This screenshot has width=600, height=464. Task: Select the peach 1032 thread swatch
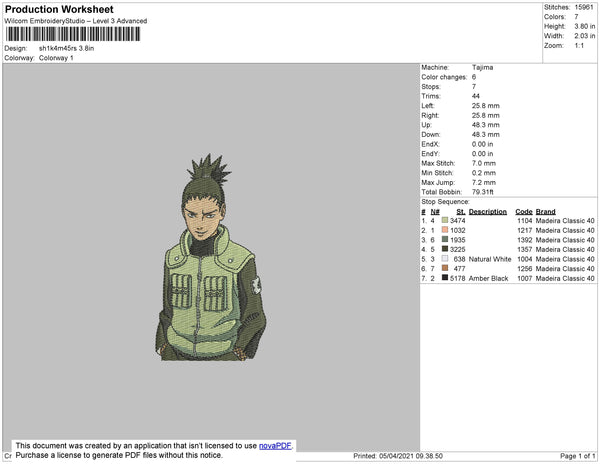click(x=445, y=230)
